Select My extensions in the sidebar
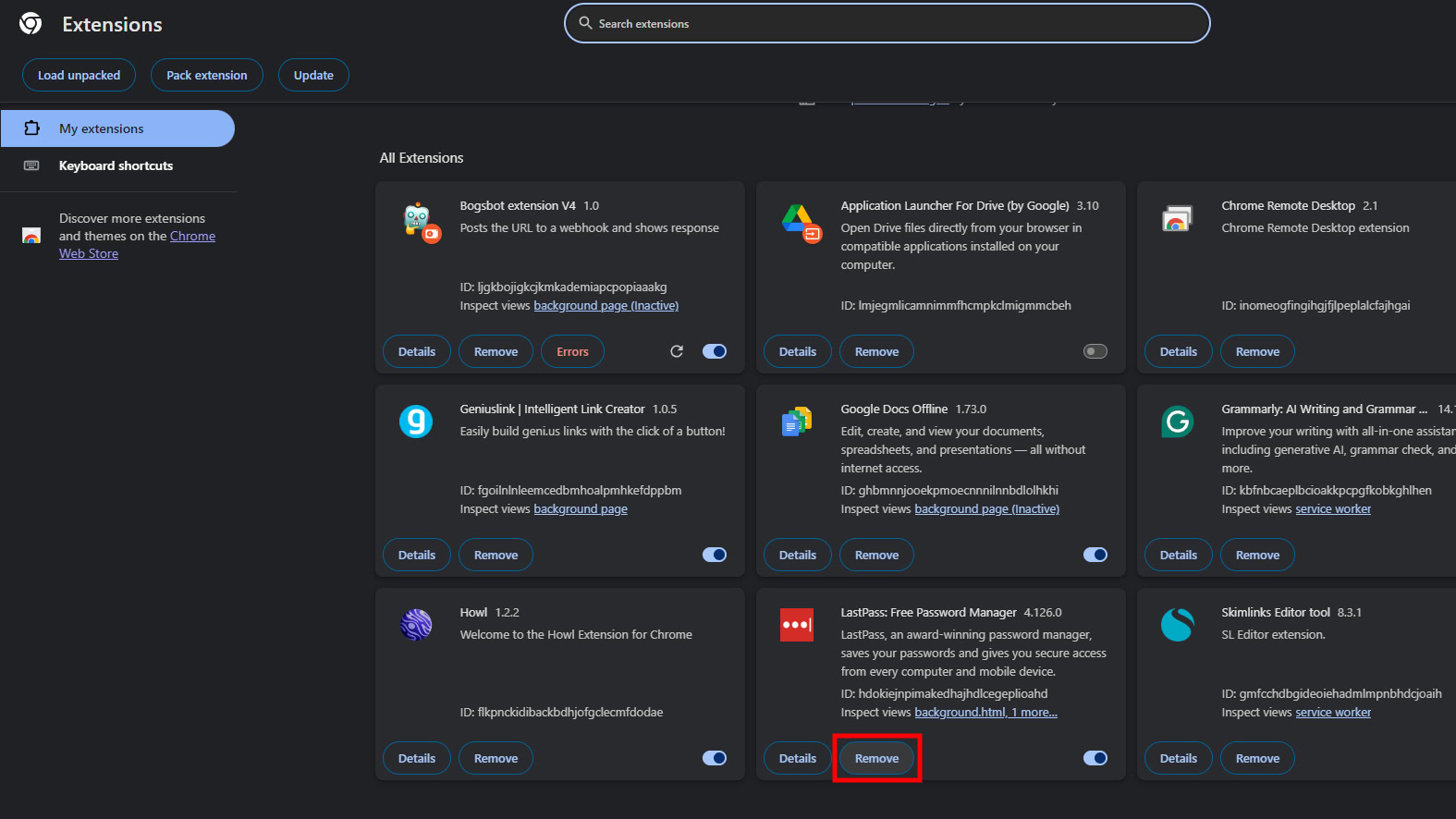The height and width of the screenshot is (819, 1456). (x=102, y=128)
